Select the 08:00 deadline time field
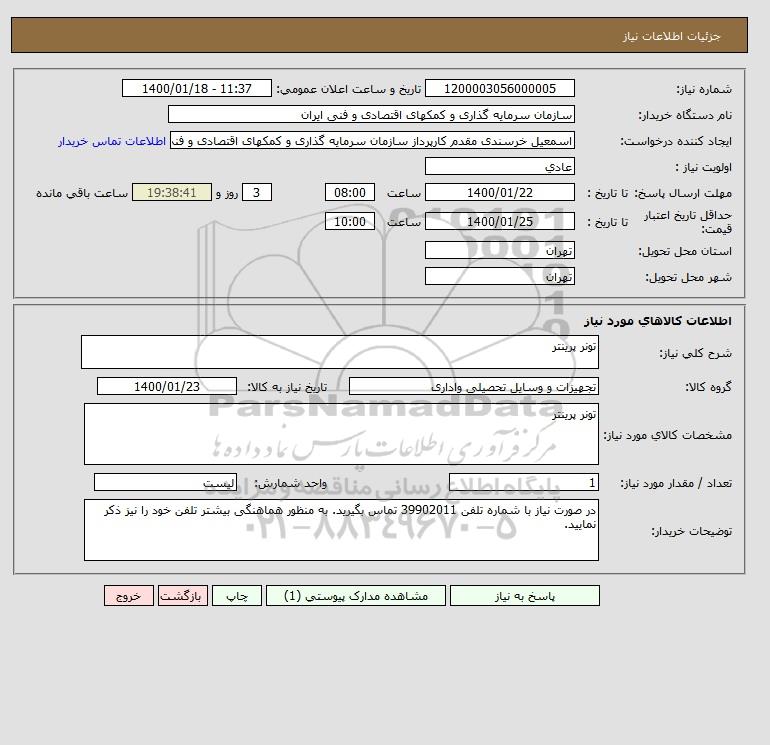 coord(350,193)
